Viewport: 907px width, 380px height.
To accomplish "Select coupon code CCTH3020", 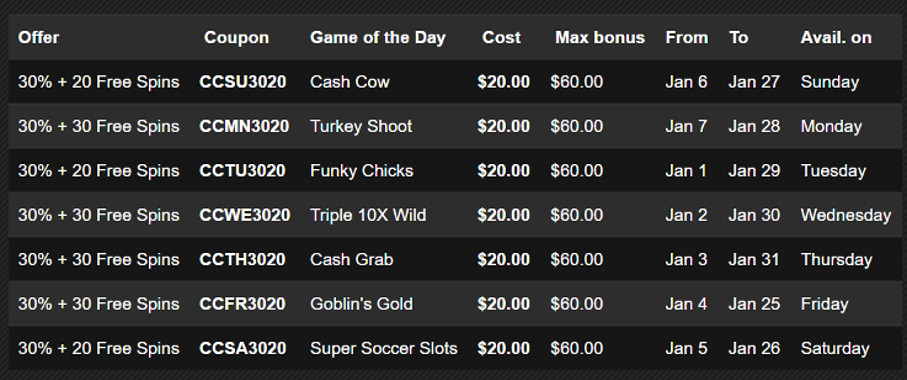I will [242, 260].
